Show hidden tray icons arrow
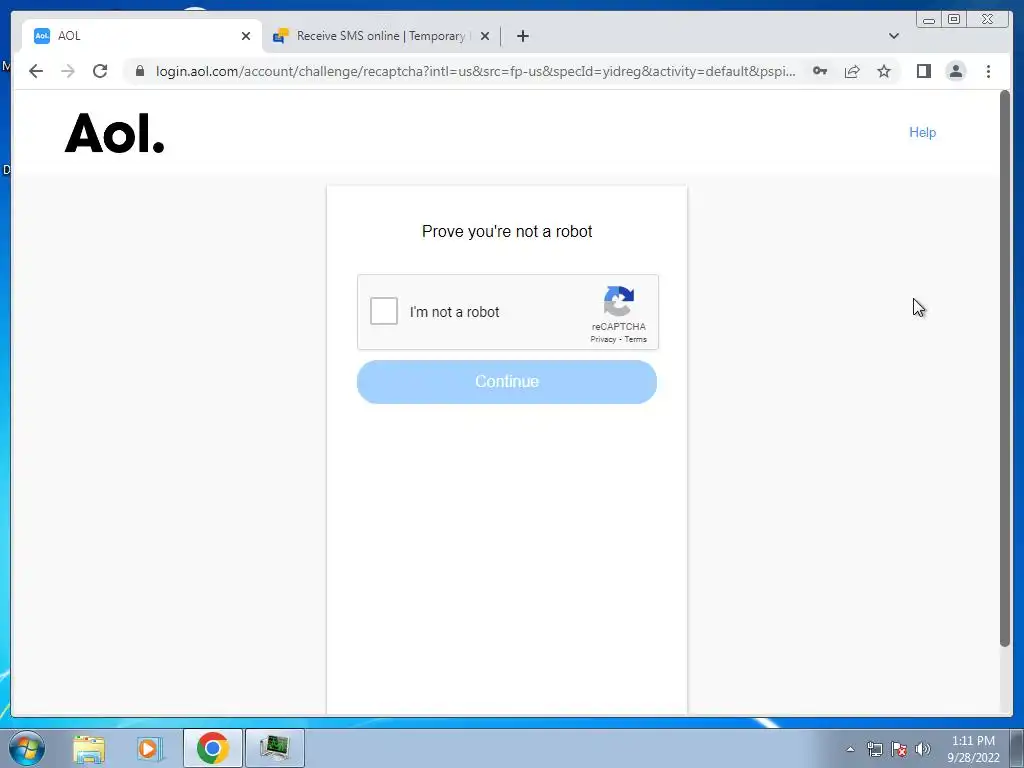The height and width of the screenshot is (768, 1024). click(850, 749)
